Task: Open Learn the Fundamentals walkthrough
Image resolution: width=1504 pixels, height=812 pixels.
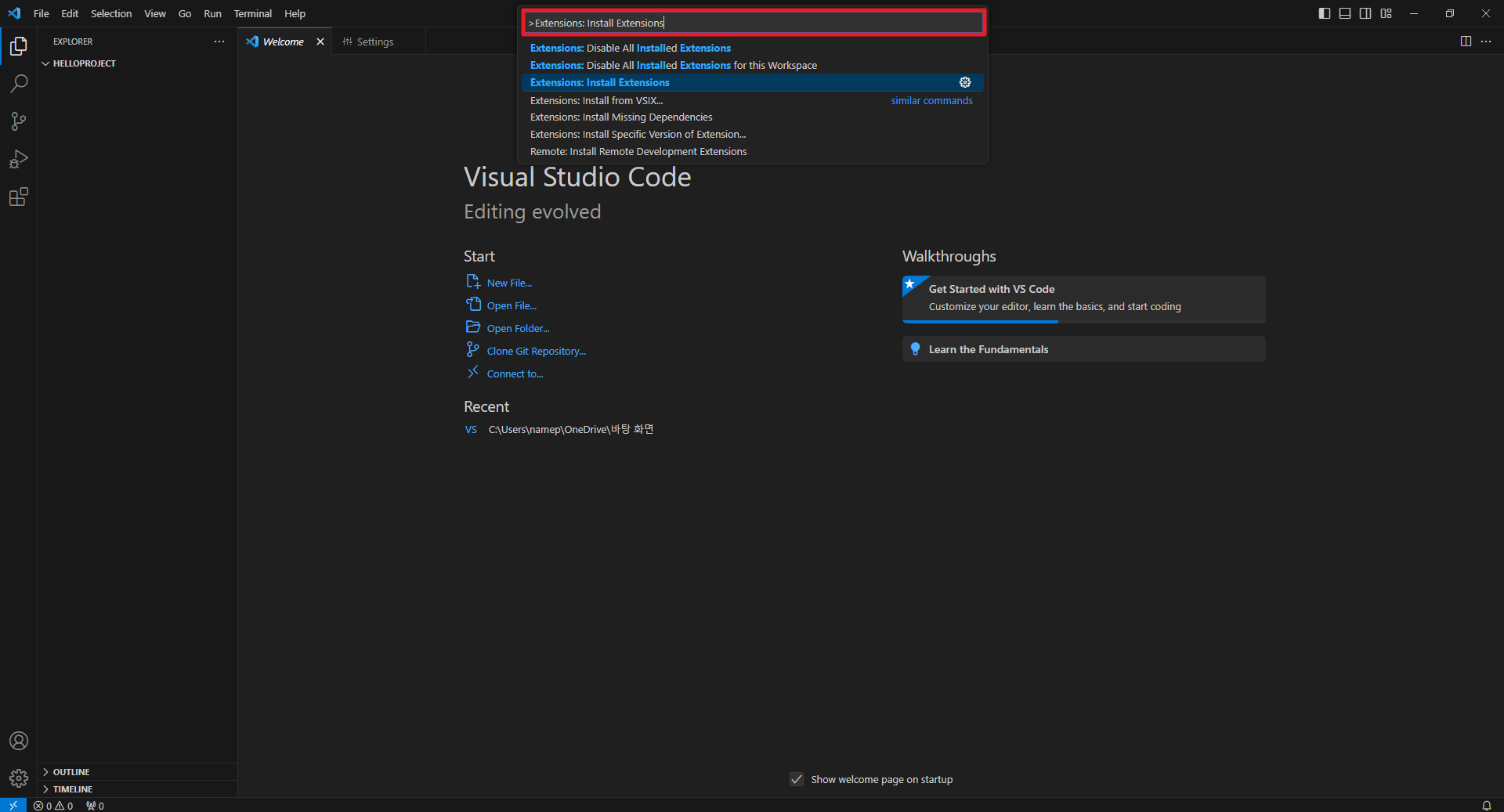Action: pos(1083,349)
